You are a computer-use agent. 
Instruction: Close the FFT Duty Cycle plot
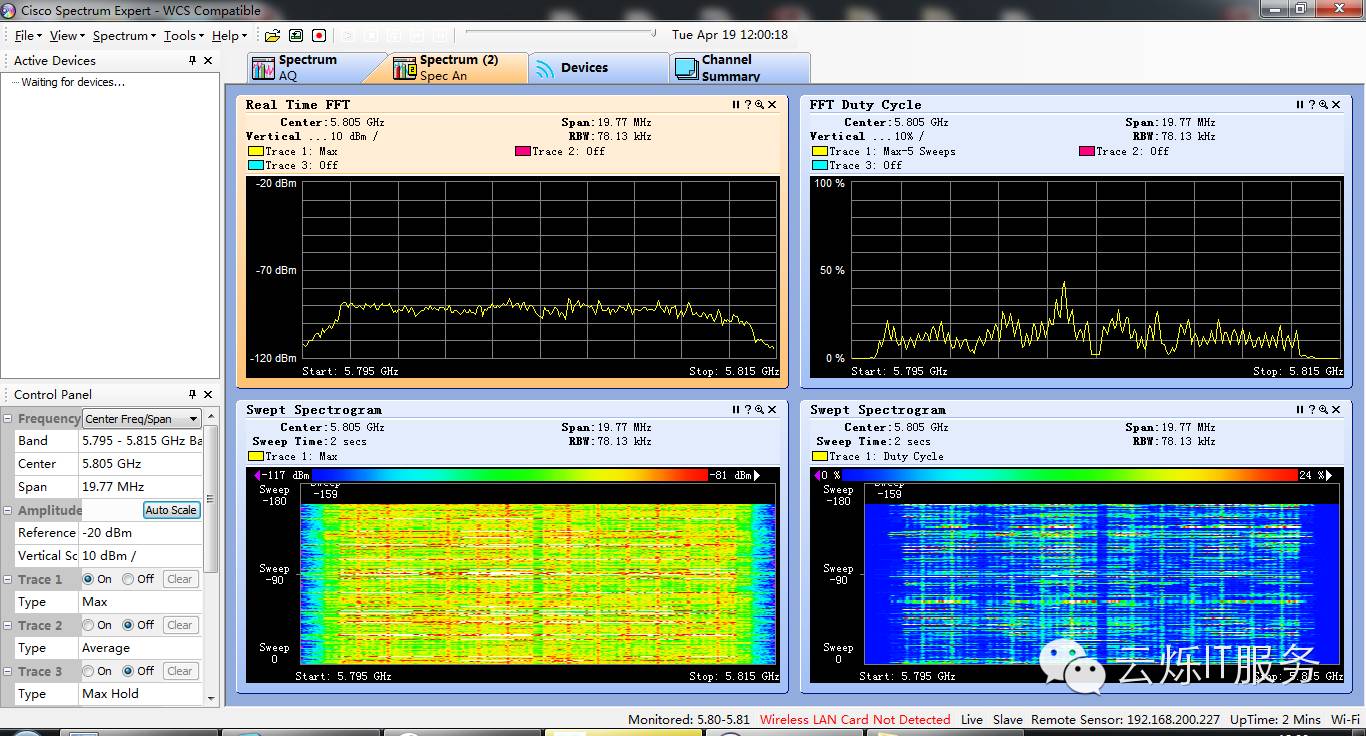(1336, 105)
